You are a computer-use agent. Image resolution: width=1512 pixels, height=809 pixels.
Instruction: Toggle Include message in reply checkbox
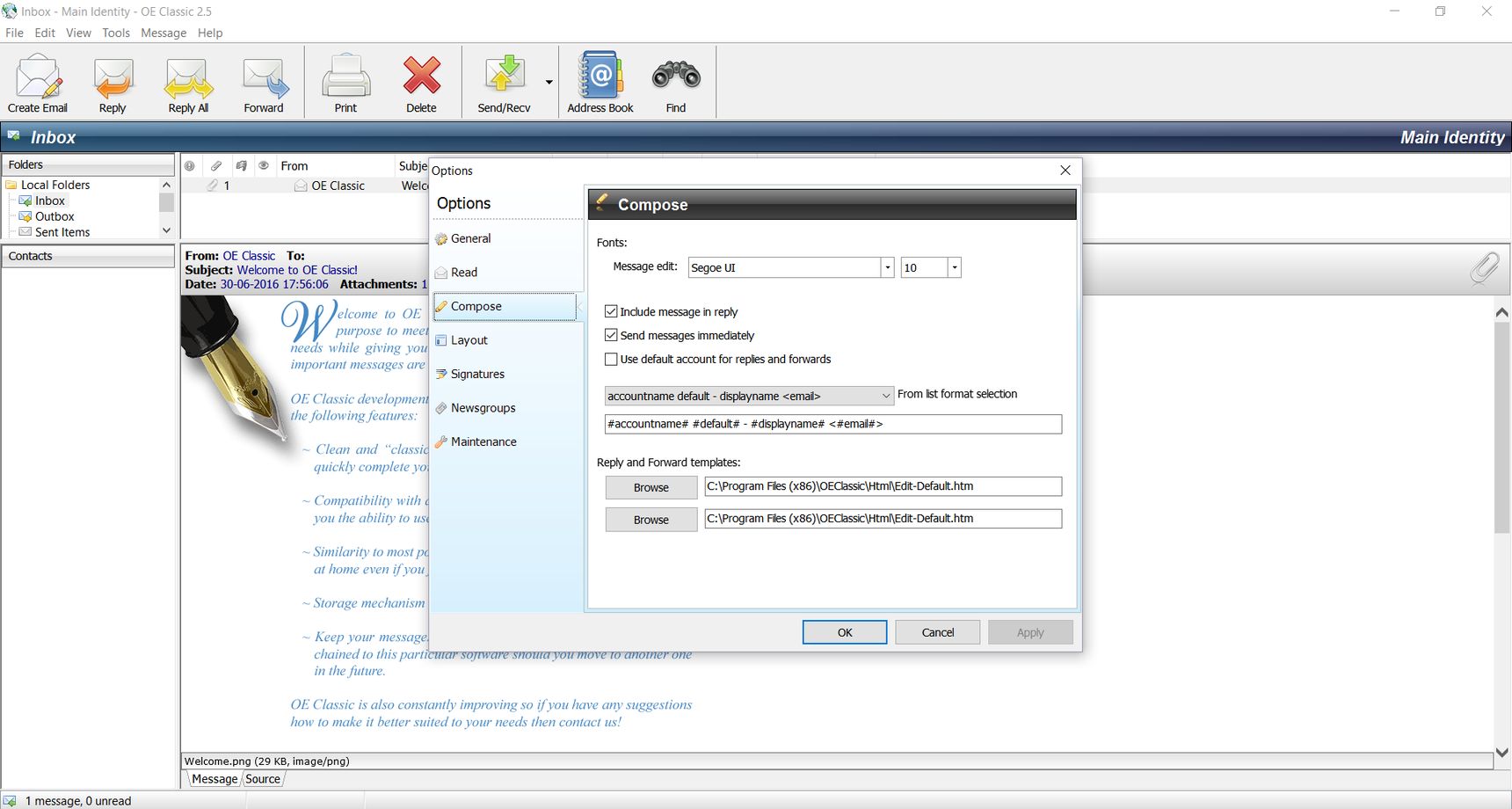pos(611,311)
